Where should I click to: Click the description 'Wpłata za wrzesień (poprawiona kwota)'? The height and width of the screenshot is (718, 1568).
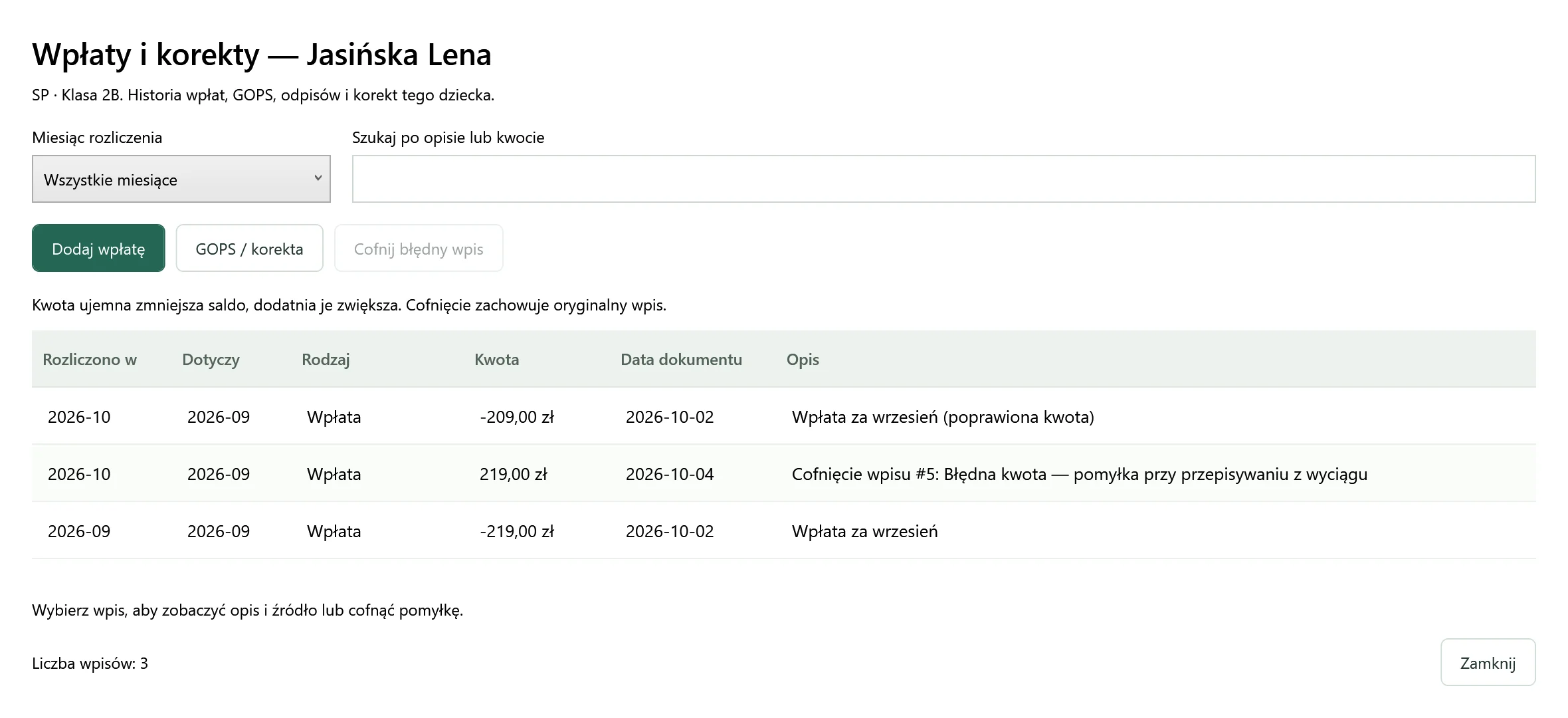[x=943, y=417]
